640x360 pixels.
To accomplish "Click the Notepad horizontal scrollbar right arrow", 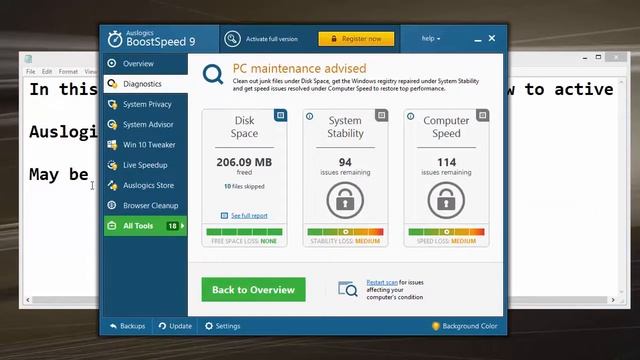I will (613, 300).
